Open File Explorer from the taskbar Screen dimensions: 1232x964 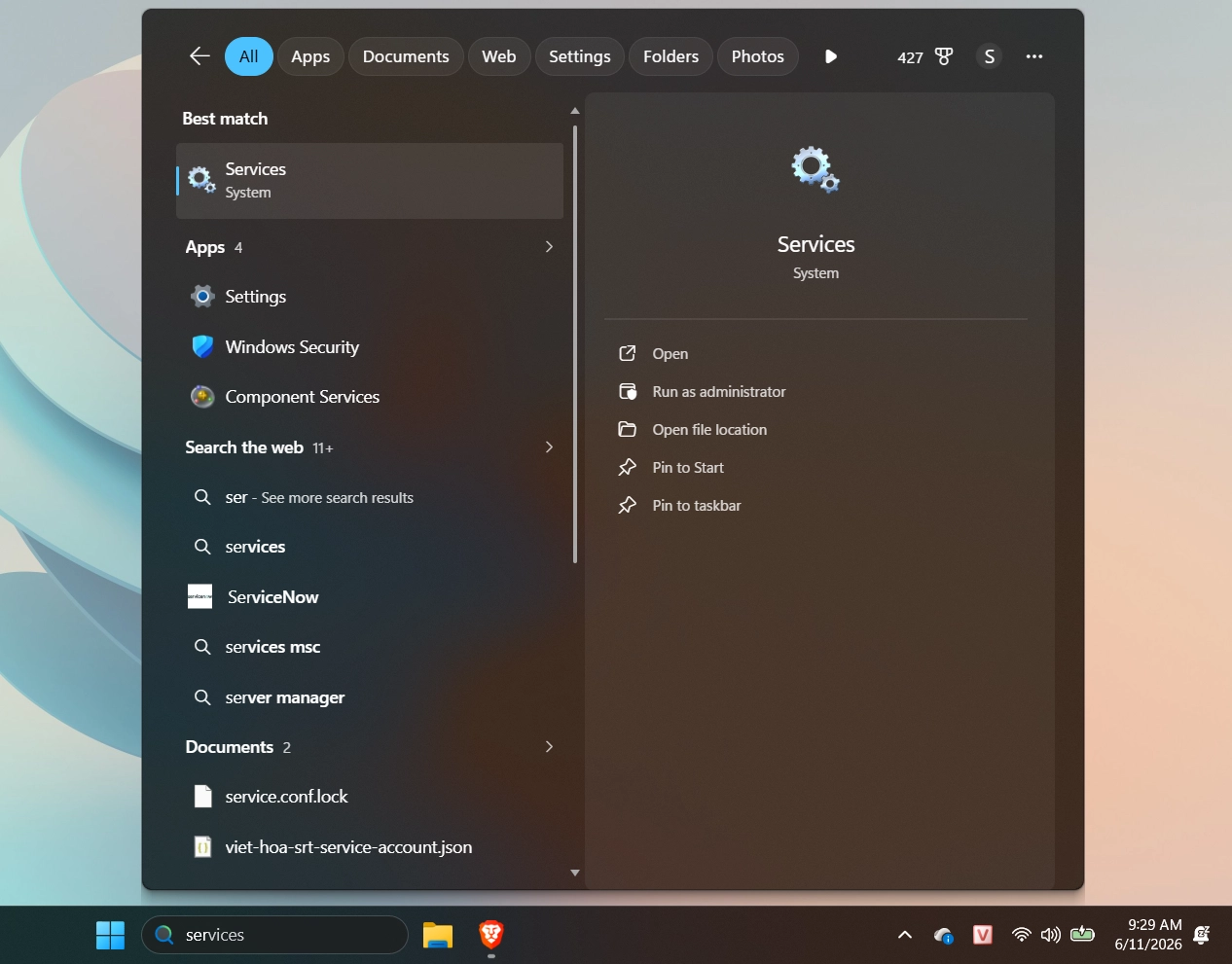point(438,935)
